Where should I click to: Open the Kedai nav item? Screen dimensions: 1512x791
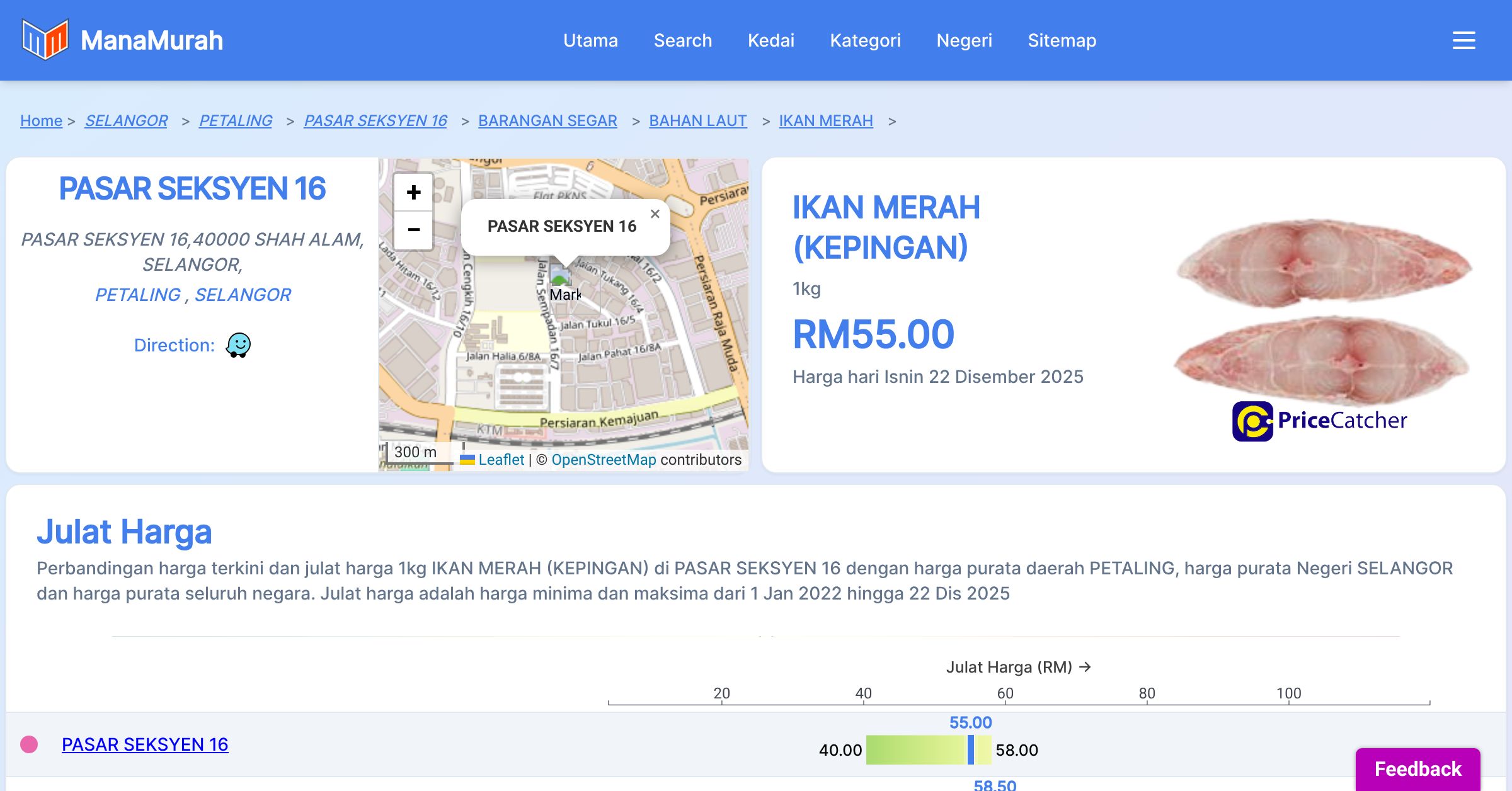pos(770,40)
